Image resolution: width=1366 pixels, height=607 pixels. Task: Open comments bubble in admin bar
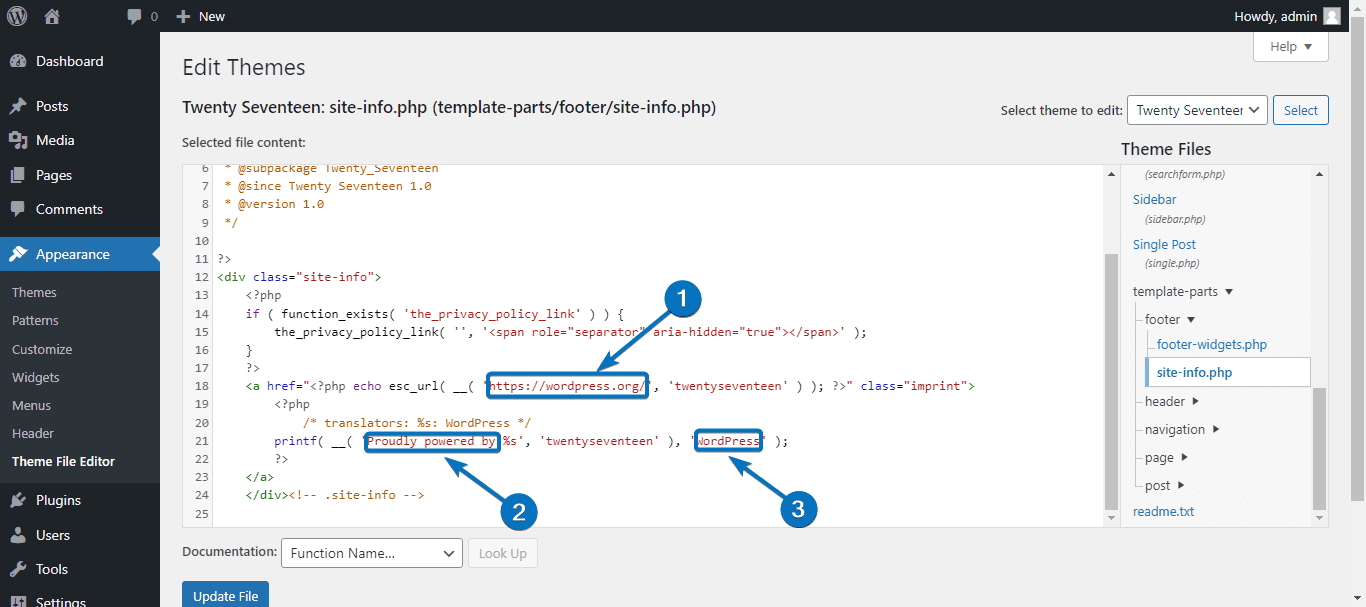[x=142, y=16]
